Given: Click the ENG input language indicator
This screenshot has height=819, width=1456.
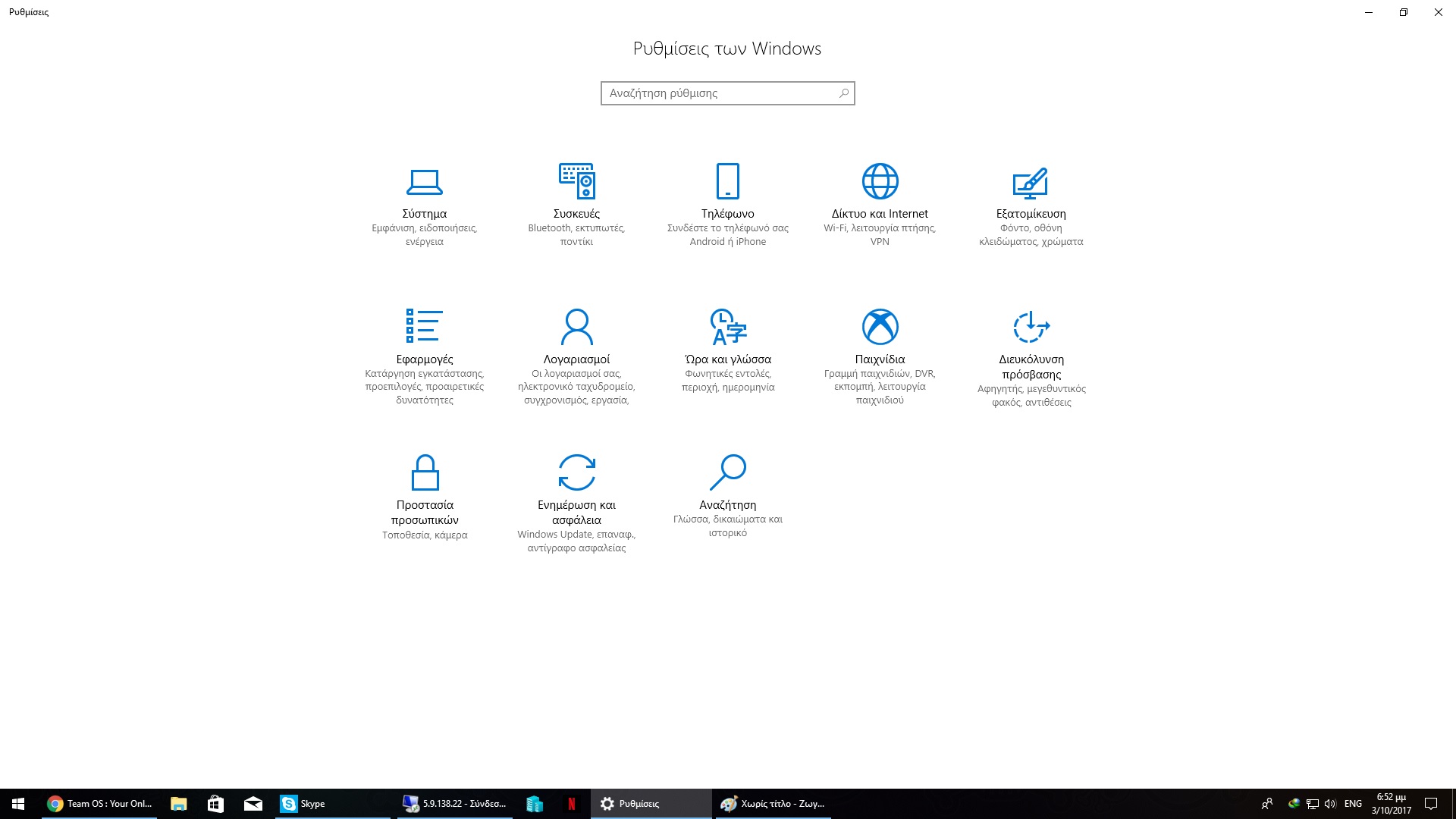Looking at the screenshot, I should coord(1353,804).
